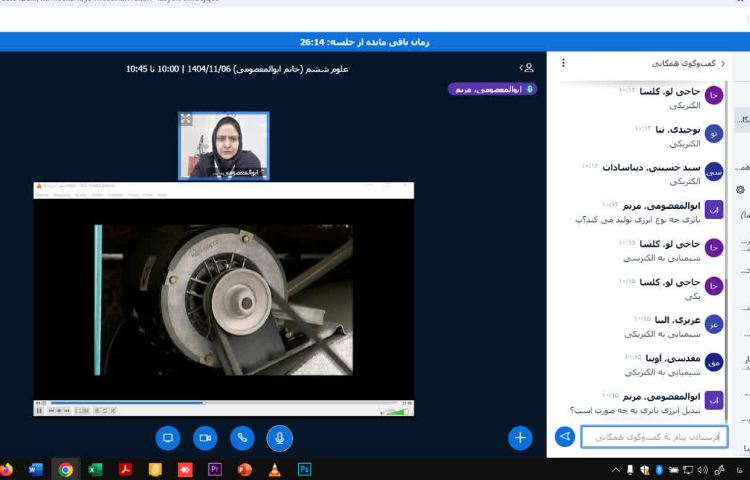Screen dimensions: 750x480
Task: Select the talking indicator ابوالمعصومی، مریم pill
Action: point(492,89)
